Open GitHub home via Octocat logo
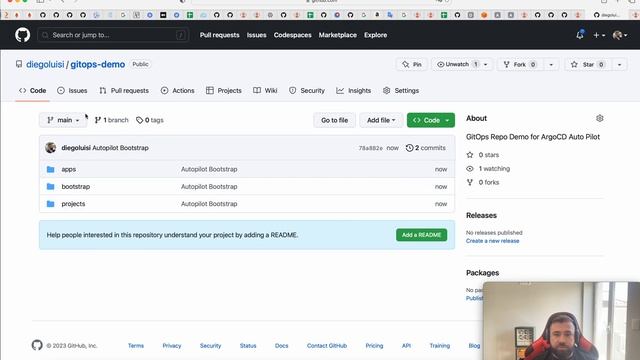 (x=22, y=35)
